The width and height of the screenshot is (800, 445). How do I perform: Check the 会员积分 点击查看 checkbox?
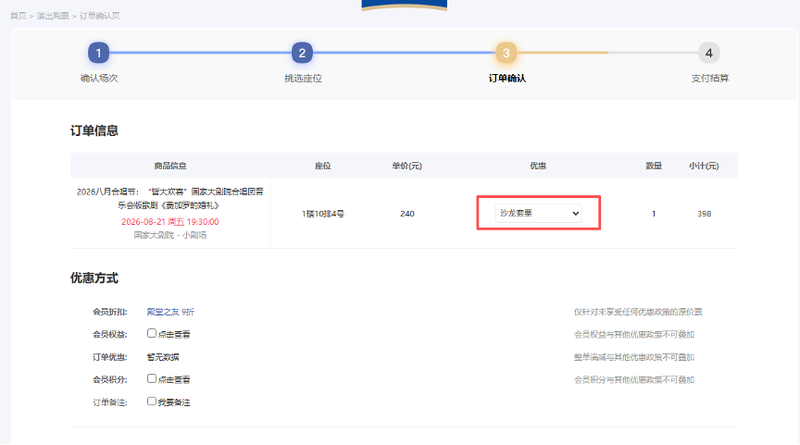152,379
